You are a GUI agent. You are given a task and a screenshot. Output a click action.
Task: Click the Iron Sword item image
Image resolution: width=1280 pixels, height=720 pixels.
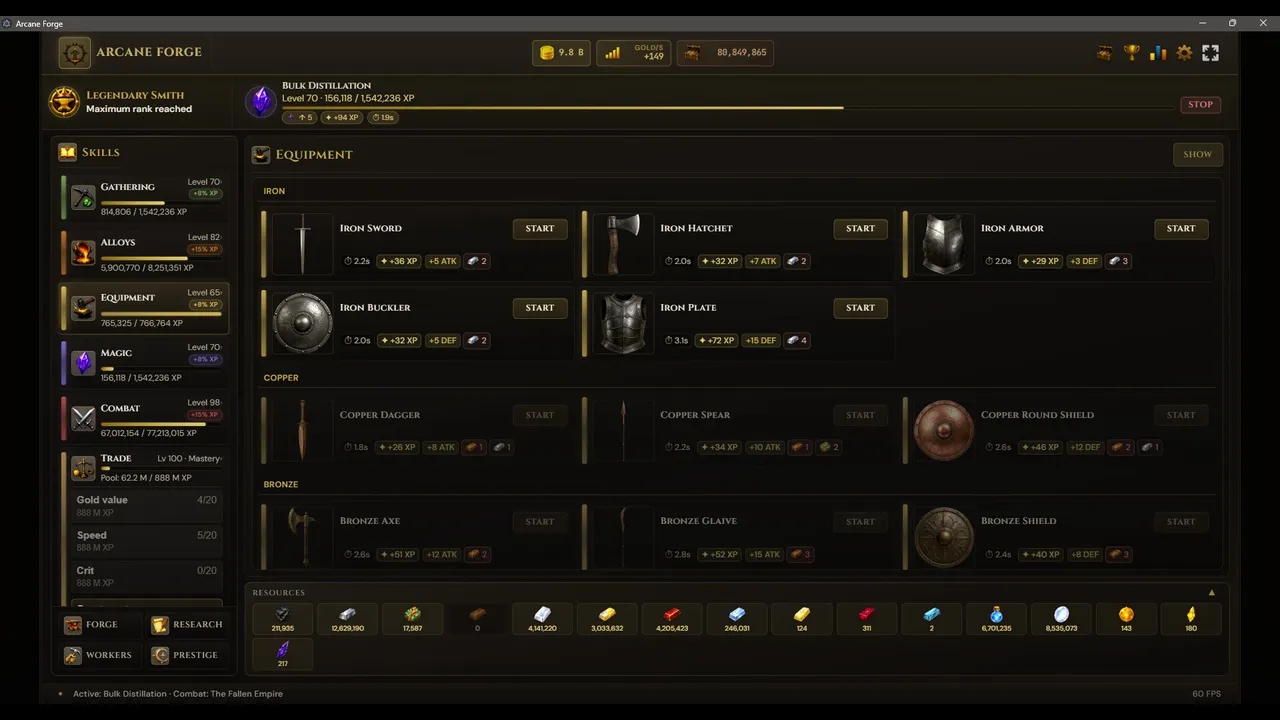click(303, 243)
